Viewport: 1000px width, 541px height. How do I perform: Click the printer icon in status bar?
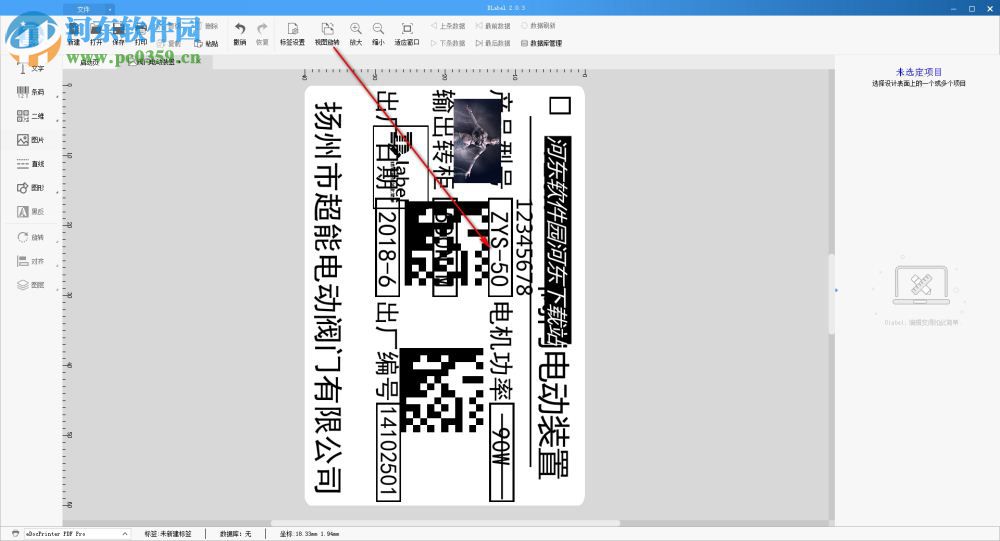pos(15,533)
